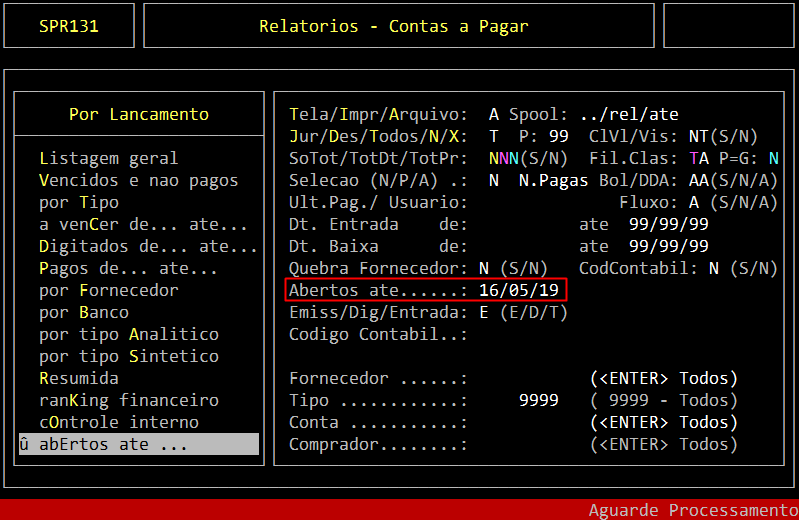Choose 'por Fornecedor' report

point(108,290)
